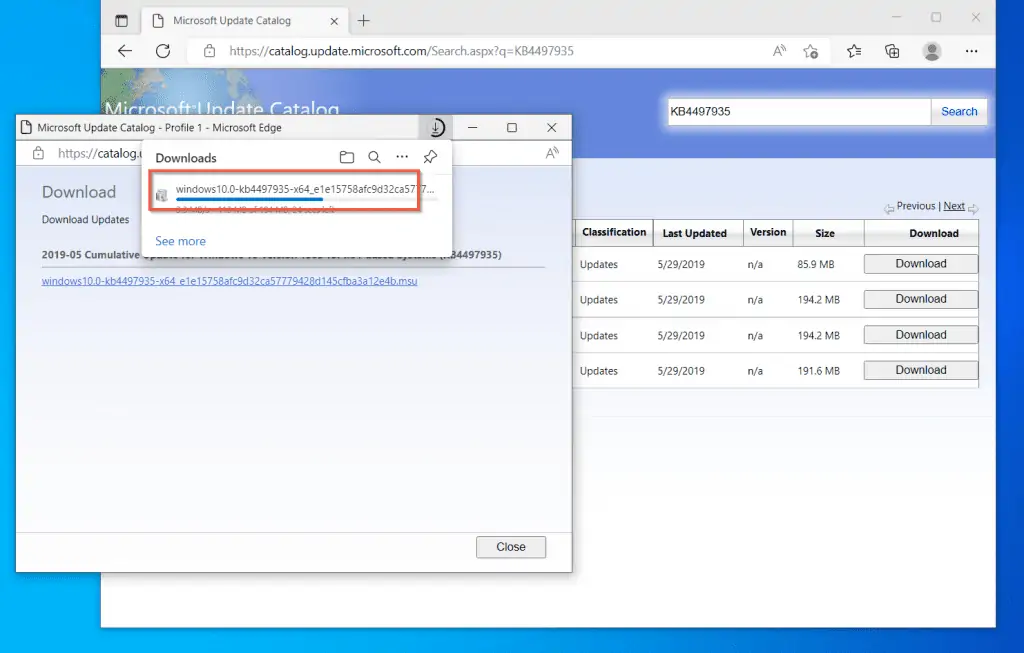Go to the Next results page

click(x=953, y=206)
